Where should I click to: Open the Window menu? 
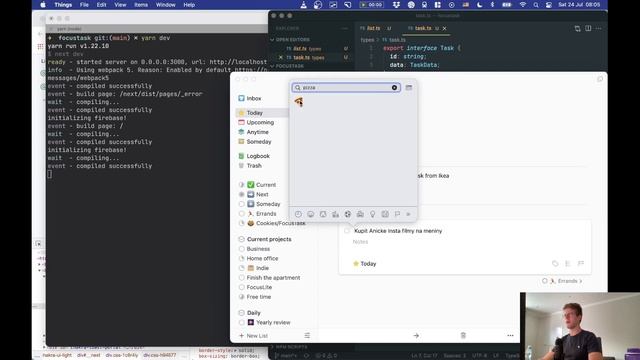(x=165, y=5)
